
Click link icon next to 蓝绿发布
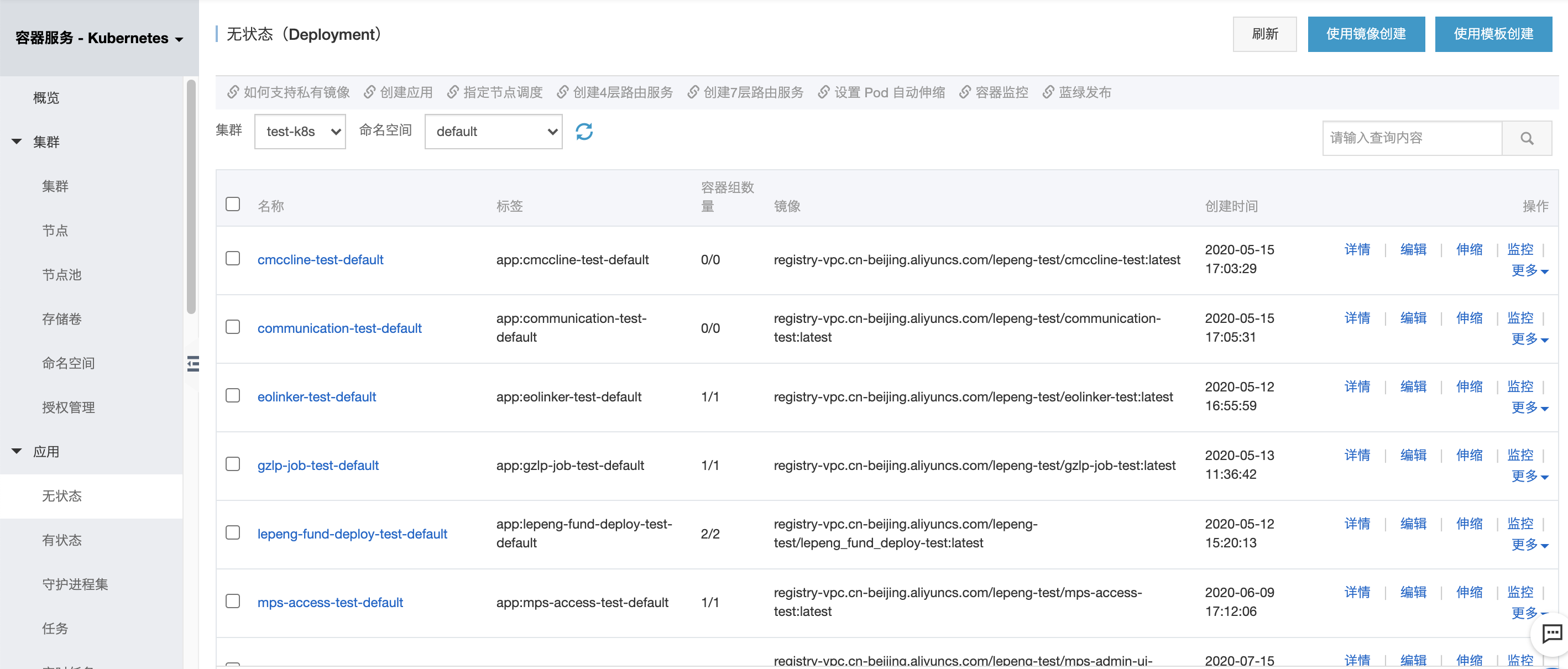tap(1048, 92)
